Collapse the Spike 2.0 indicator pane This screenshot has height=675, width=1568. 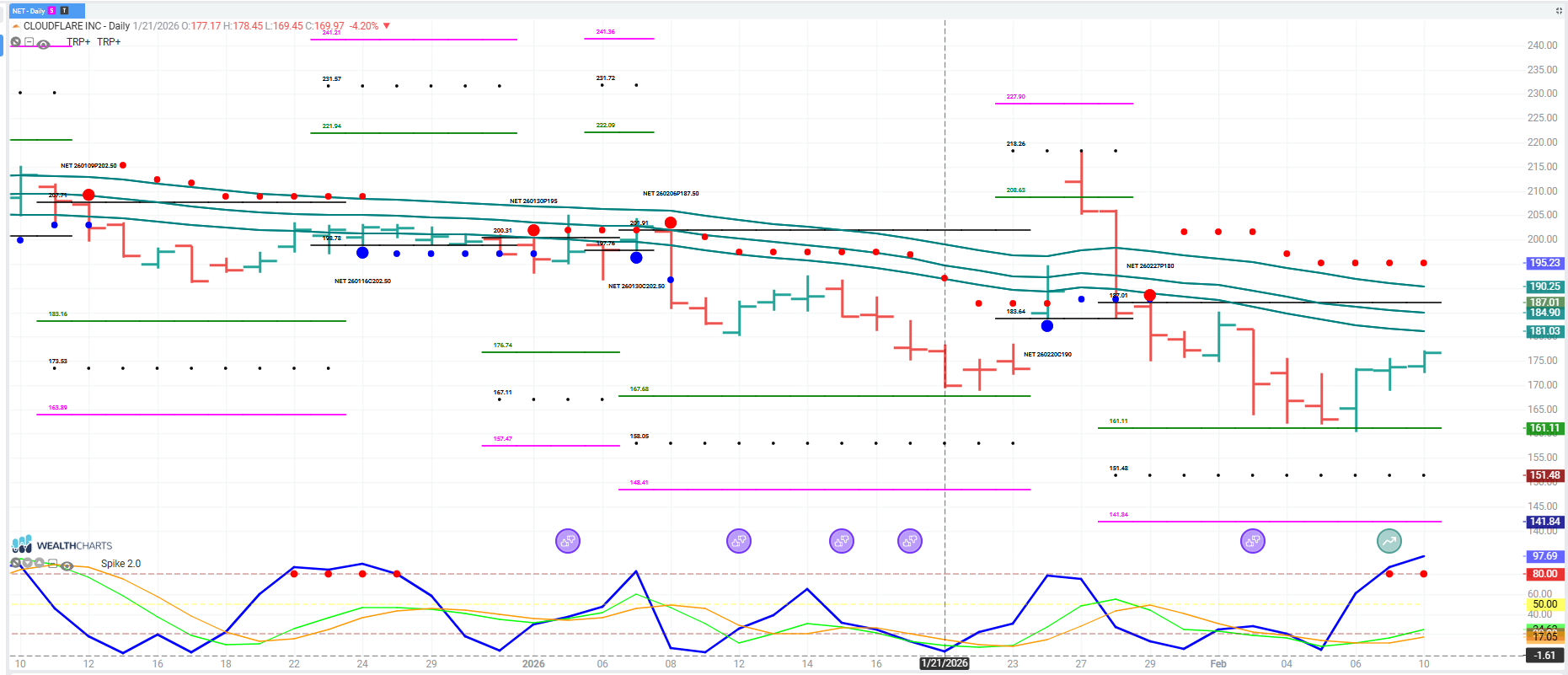click(52, 563)
